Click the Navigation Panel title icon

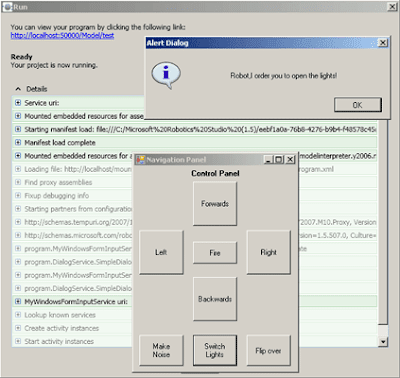pos(140,160)
